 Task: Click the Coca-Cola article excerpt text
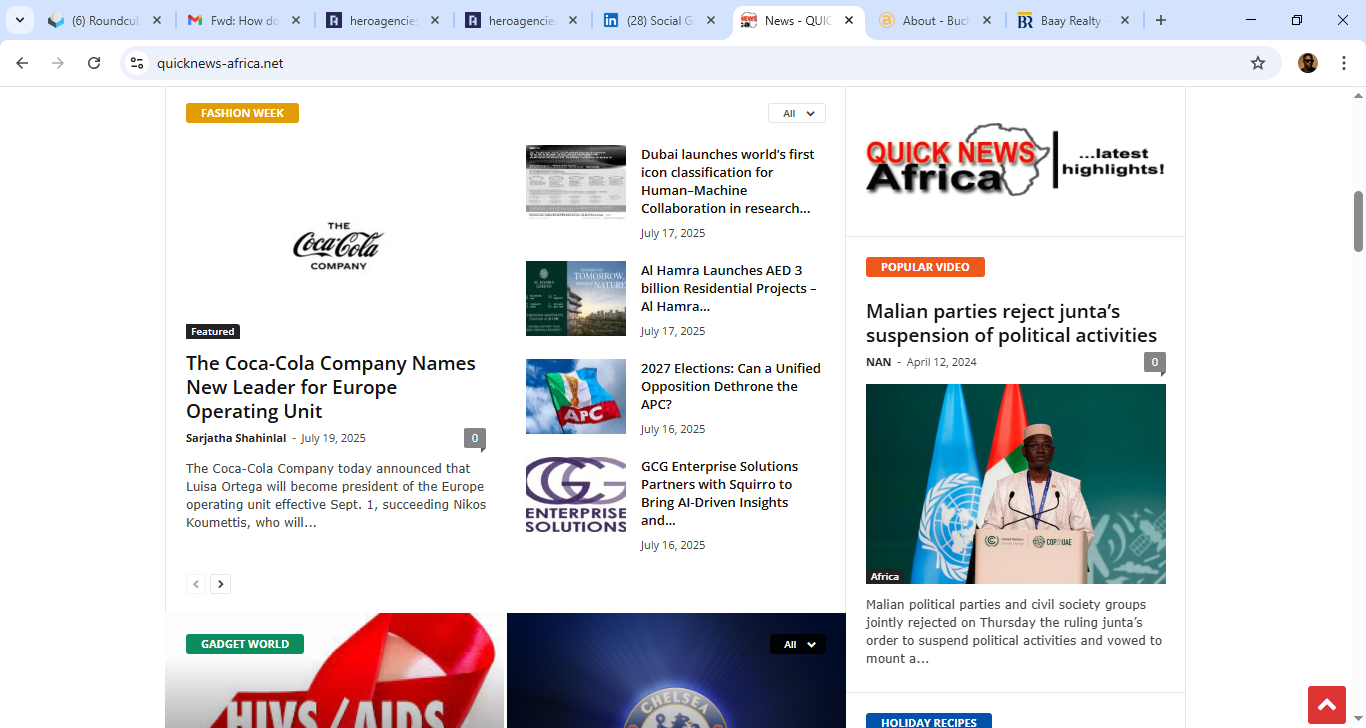pos(336,495)
